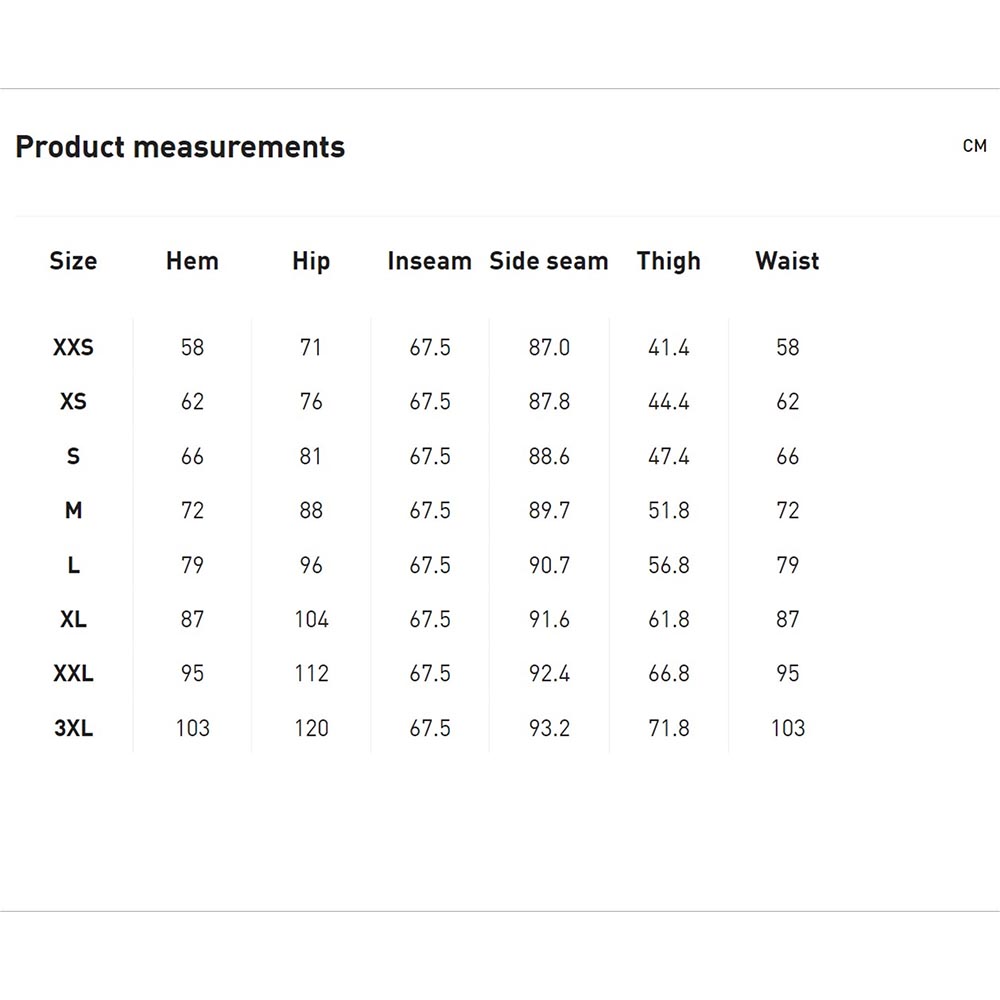The image size is (1000, 1000).
Task: Select the Inseam value in XXL row
Action: click(x=430, y=673)
